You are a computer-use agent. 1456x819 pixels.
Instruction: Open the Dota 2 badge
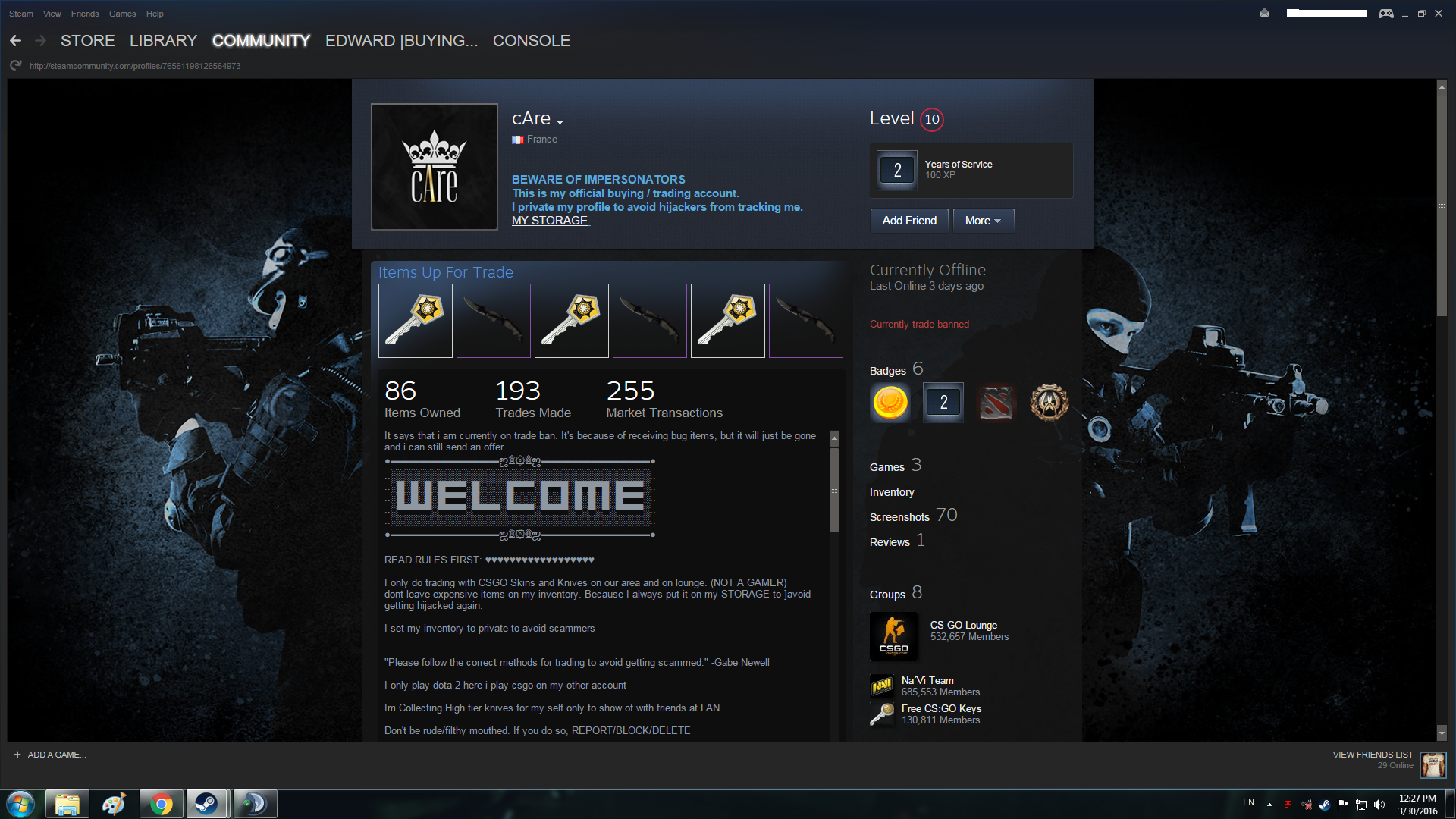point(996,403)
